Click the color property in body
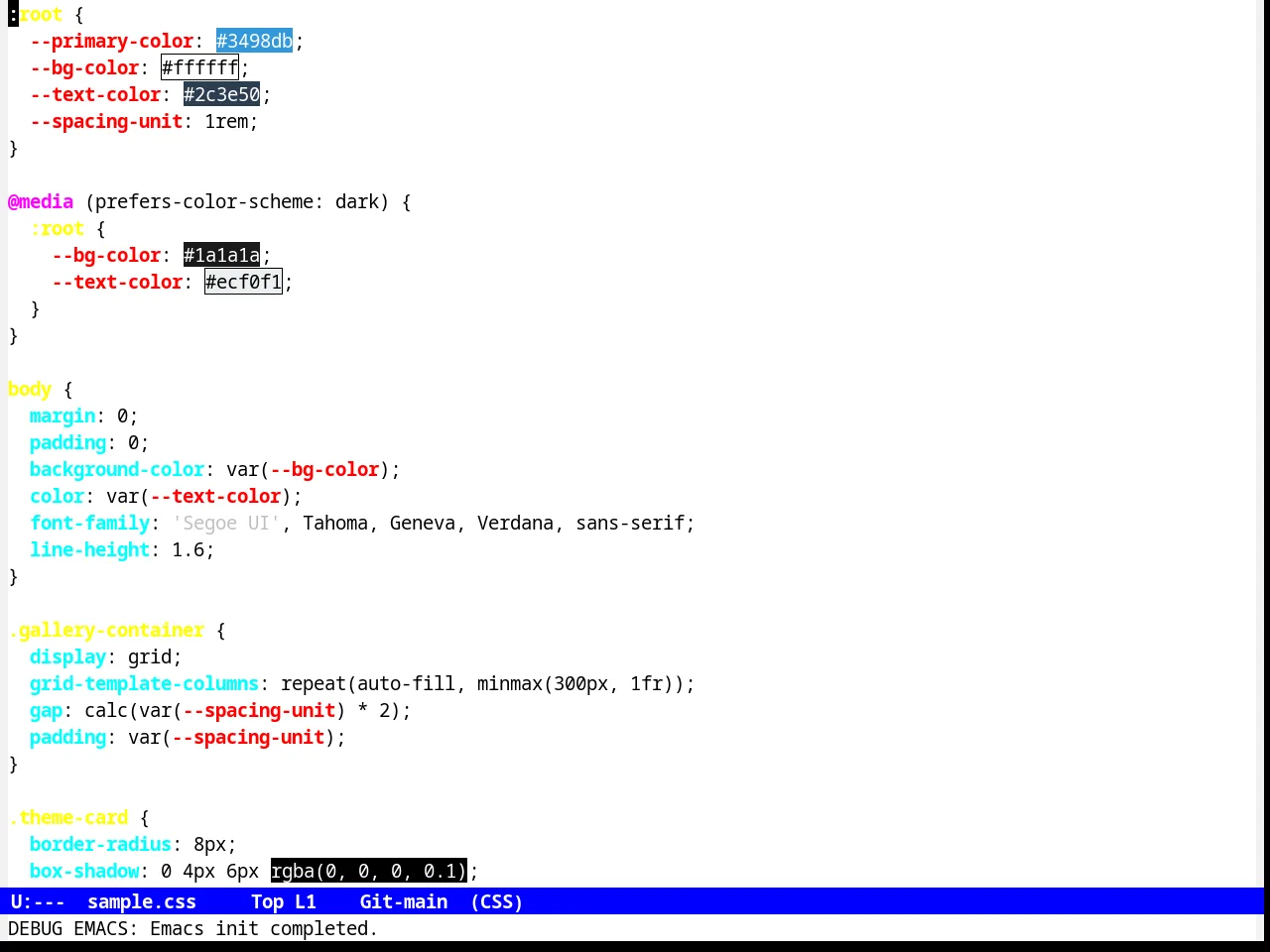The width and height of the screenshot is (1270, 952). (58, 496)
